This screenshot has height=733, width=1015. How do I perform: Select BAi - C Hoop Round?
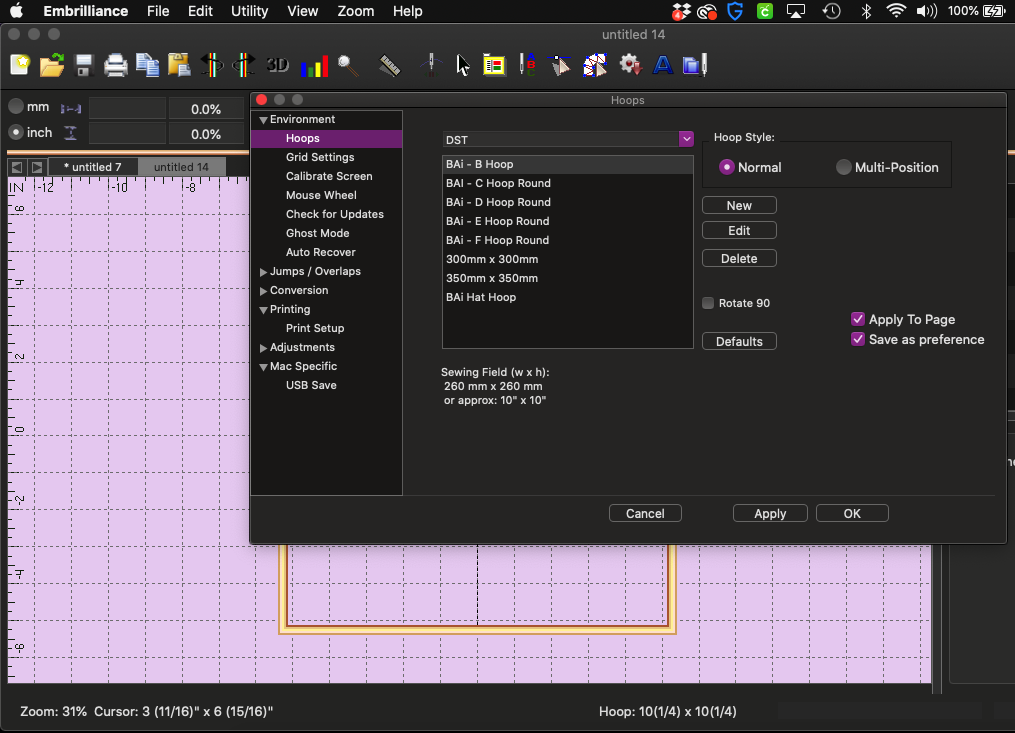[568, 183]
